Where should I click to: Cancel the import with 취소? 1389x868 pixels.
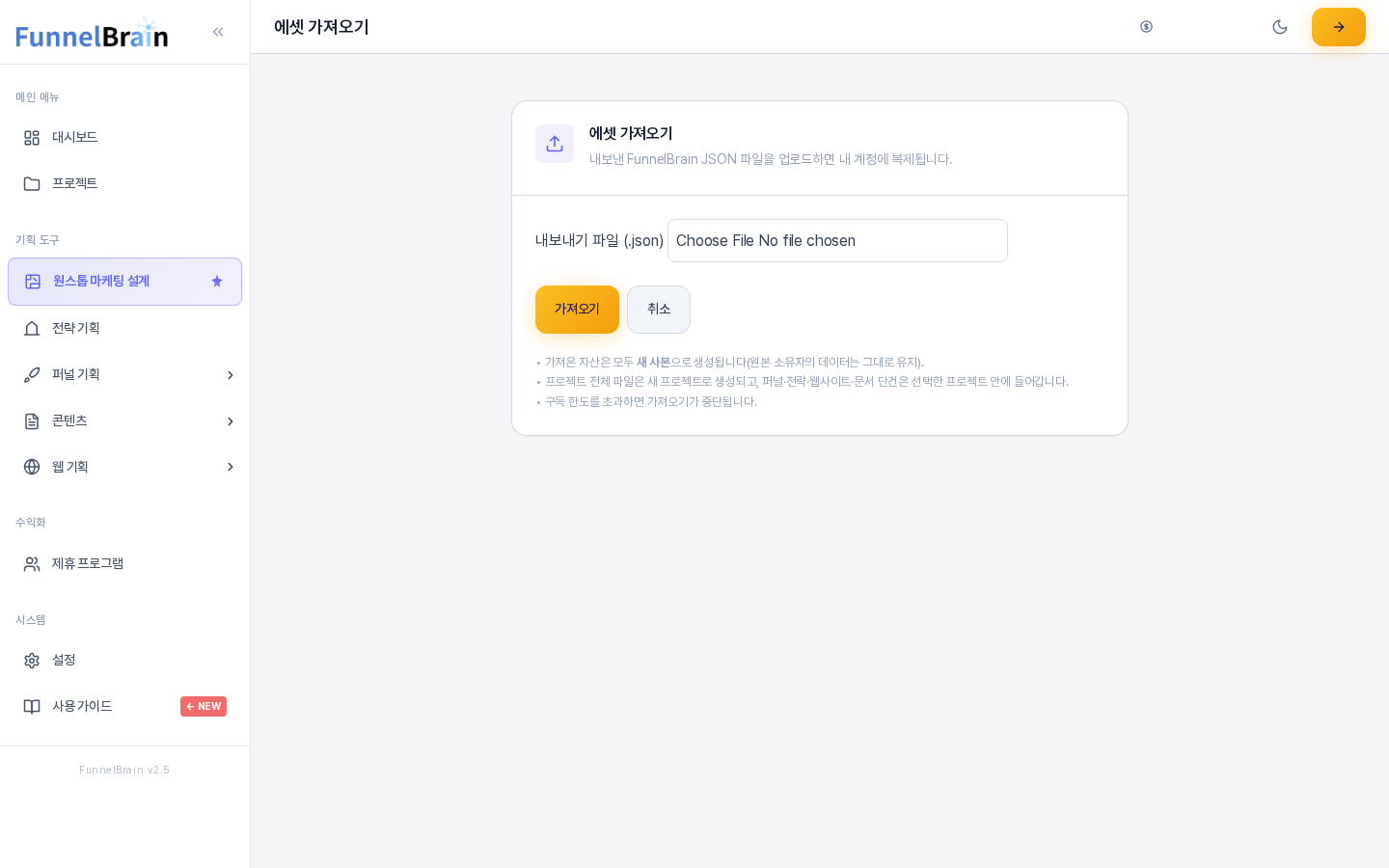(x=659, y=310)
